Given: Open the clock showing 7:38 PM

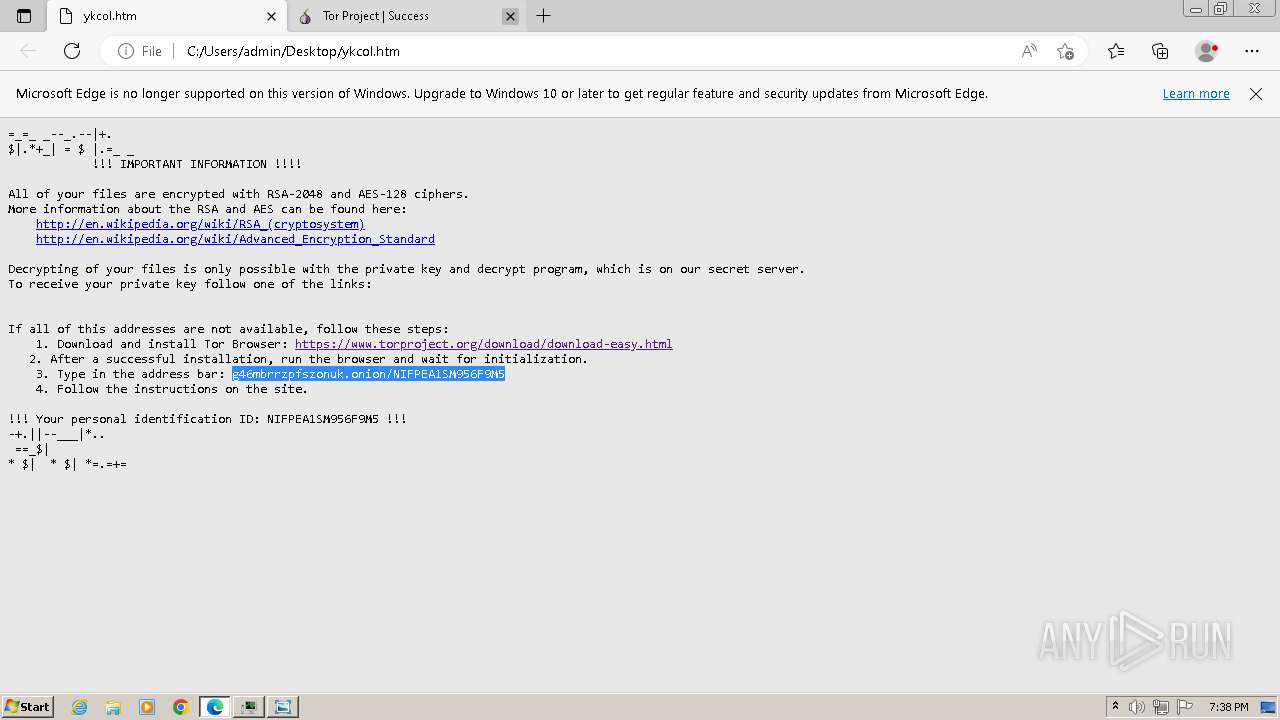Looking at the screenshot, I should 1228,707.
